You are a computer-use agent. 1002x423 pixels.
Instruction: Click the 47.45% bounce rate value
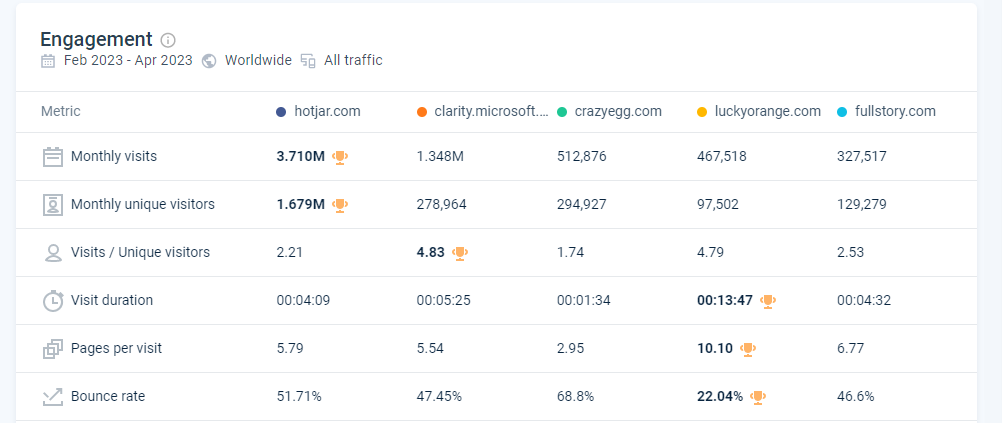click(x=439, y=396)
